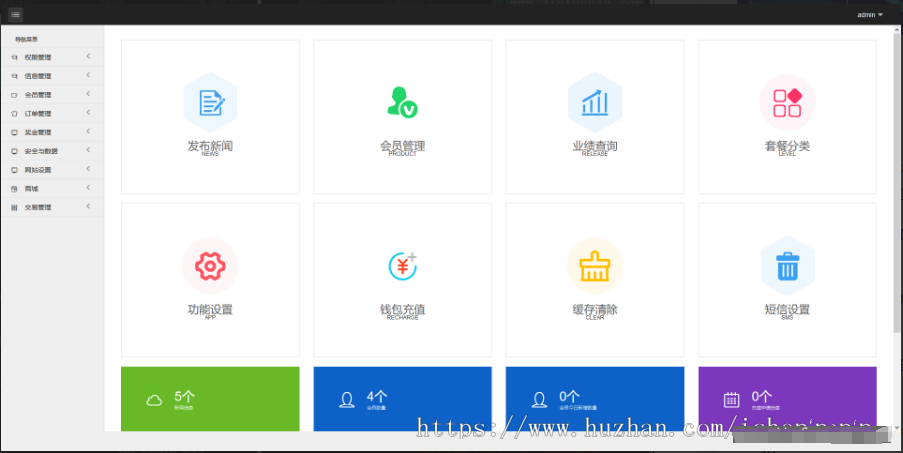Open the admin user dropdown
This screenshot has height=453, width=903.
tap(869, 15)
